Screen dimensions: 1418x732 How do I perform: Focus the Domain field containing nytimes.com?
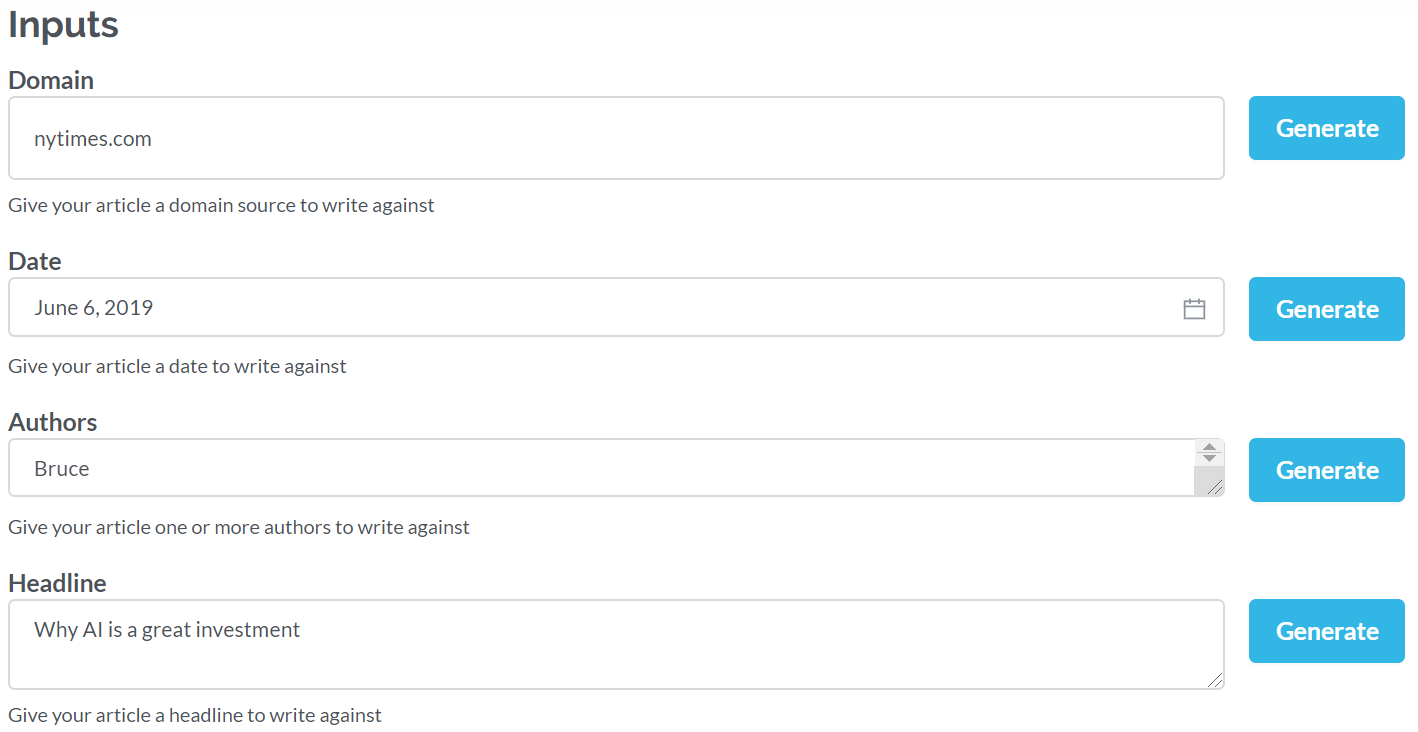click(x=600, y=139)
